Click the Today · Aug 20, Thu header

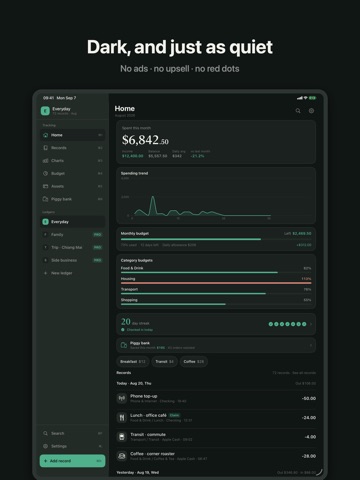(x=134, y=383)
